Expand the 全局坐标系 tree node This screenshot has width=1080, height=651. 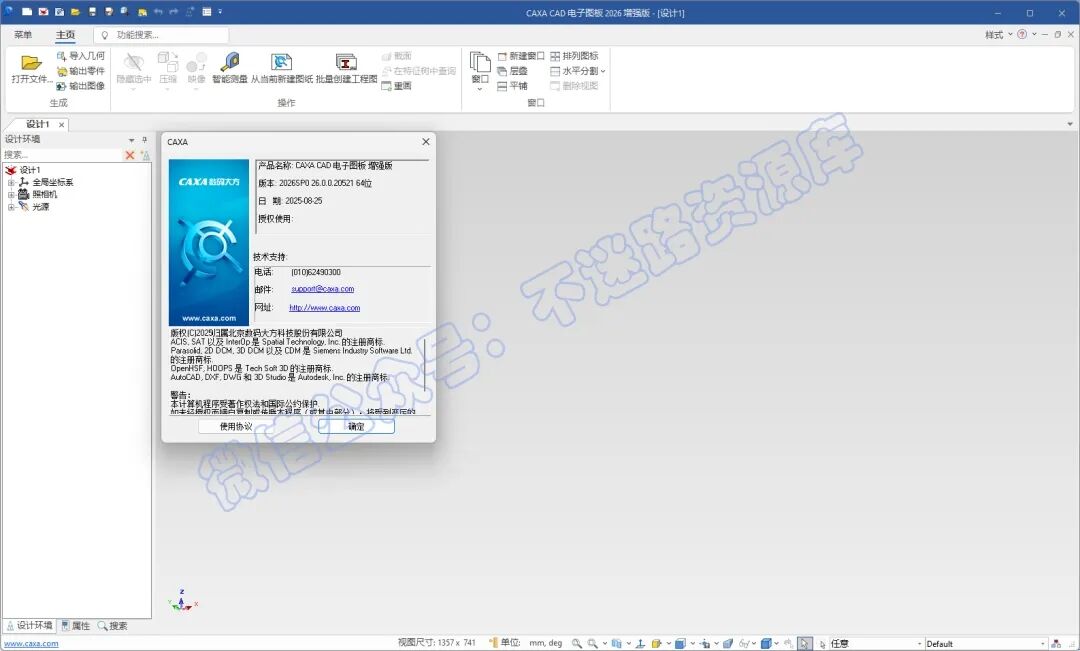pos(10,183)
